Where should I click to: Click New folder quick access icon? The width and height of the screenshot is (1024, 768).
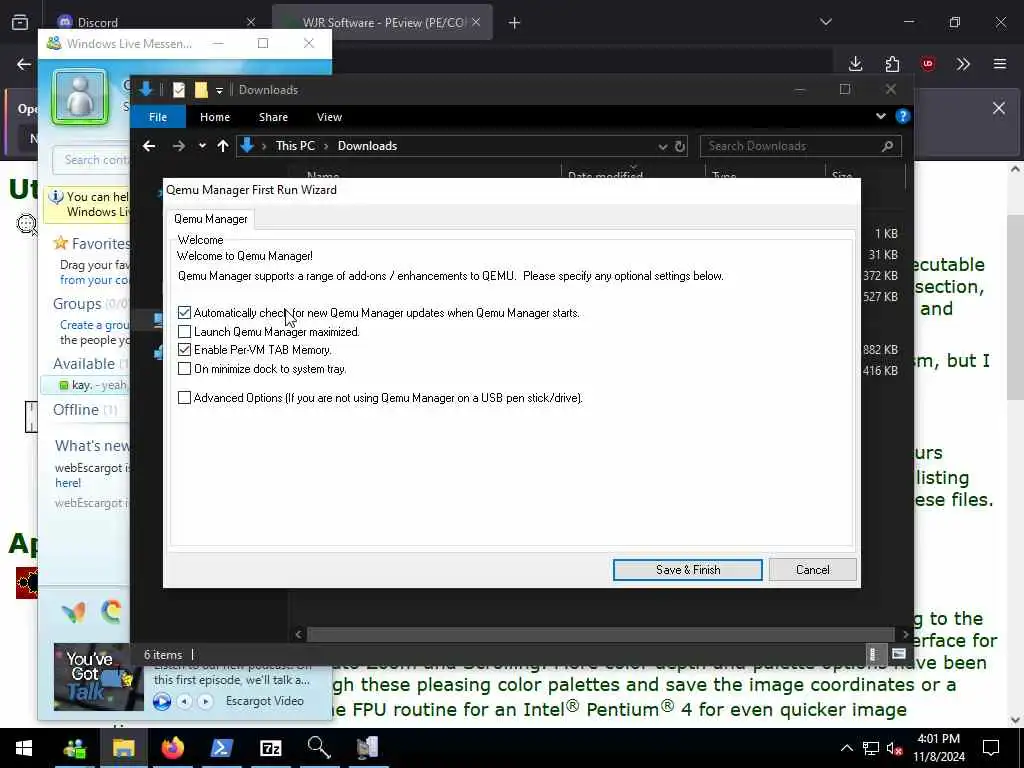point(201,90)
